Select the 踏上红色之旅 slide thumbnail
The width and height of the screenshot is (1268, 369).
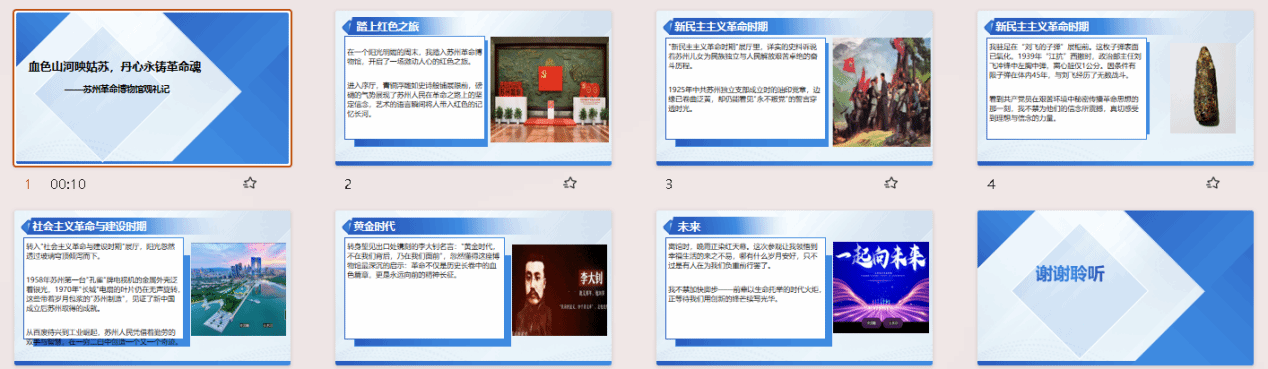click(474, 88)
